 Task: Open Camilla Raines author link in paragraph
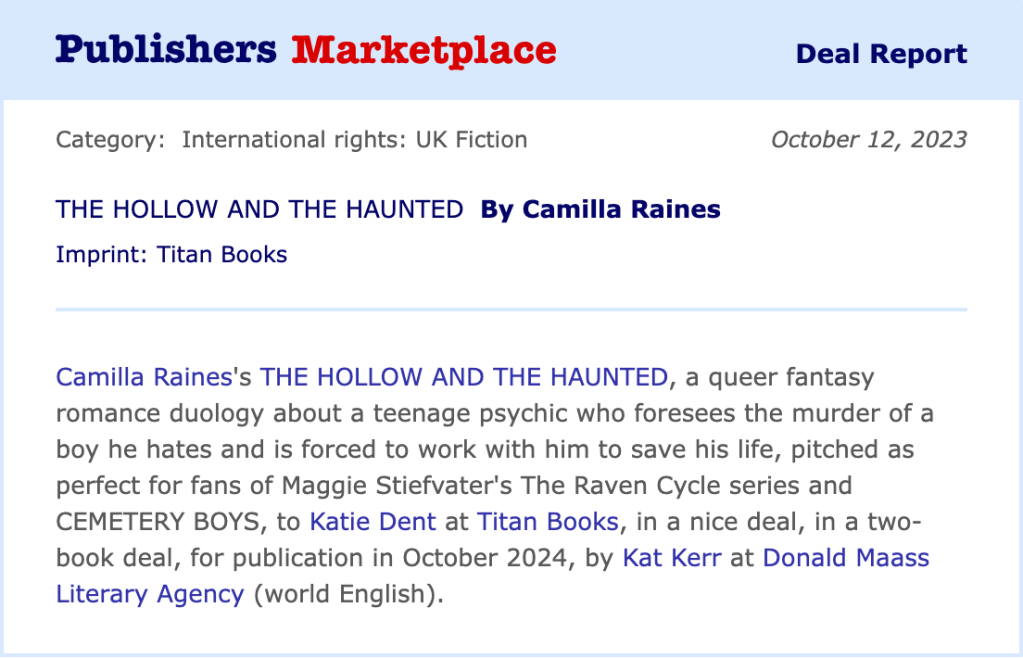pos(144,377)
